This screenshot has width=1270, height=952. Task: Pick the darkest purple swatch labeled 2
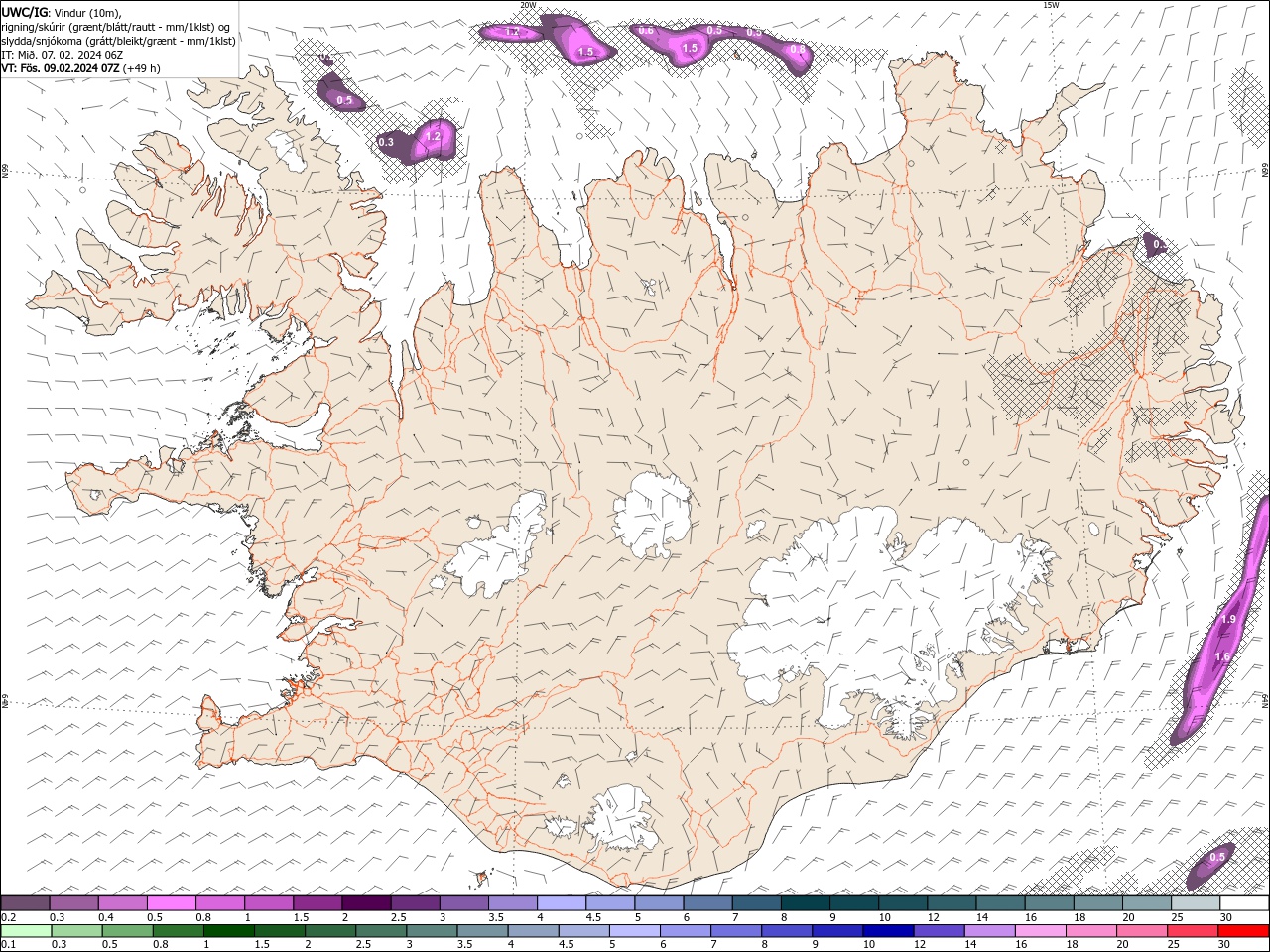tap(366, 903)
